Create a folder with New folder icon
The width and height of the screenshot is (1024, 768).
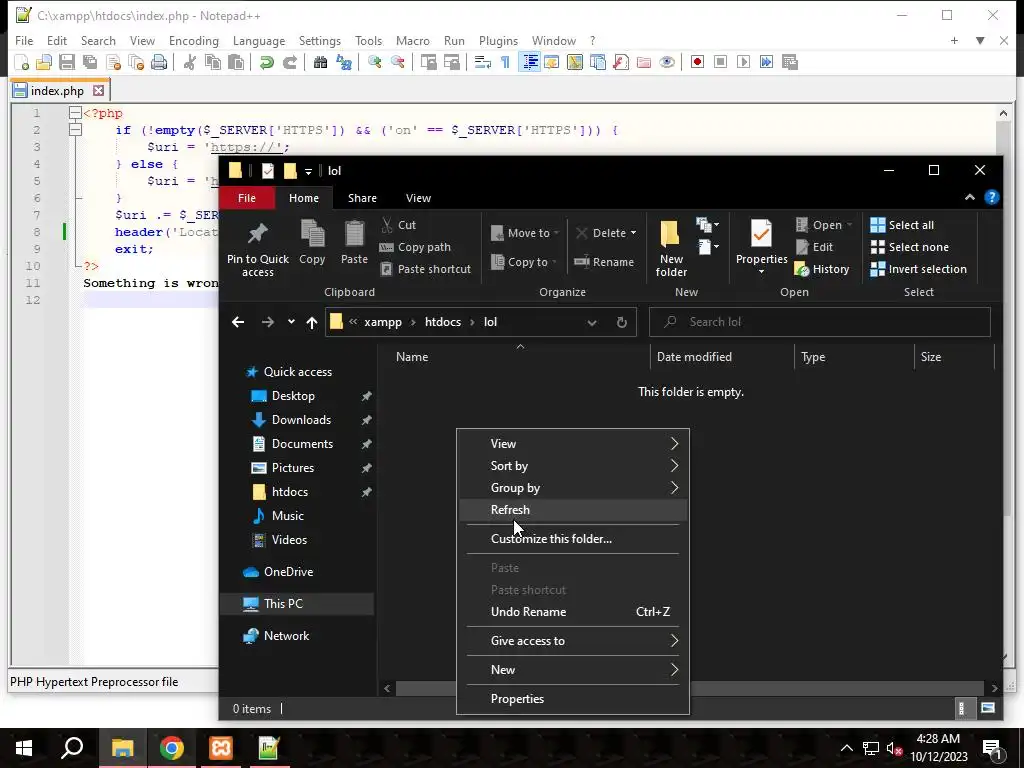671,249
